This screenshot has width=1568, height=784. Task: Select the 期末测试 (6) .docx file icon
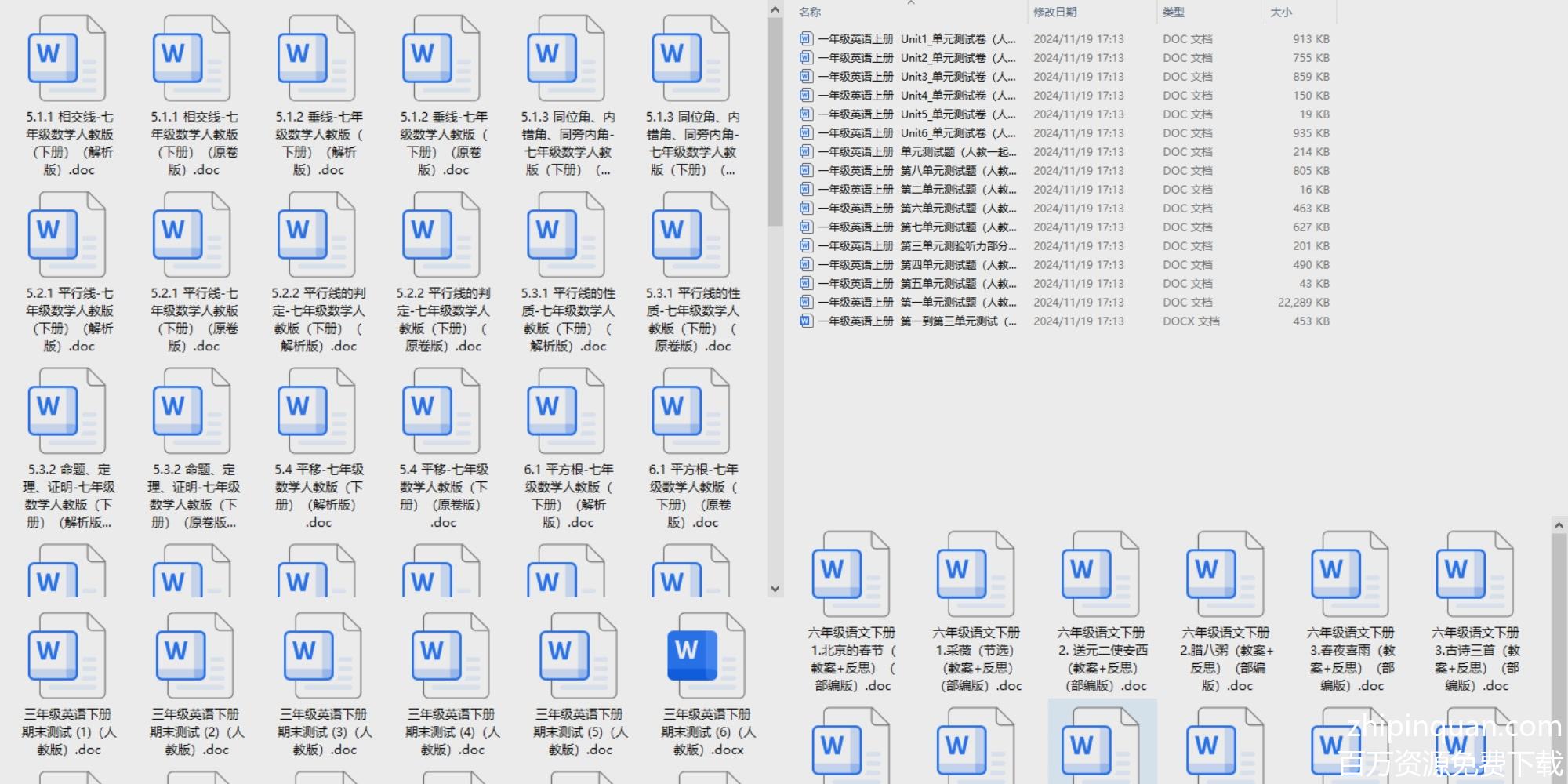[706, 656]
